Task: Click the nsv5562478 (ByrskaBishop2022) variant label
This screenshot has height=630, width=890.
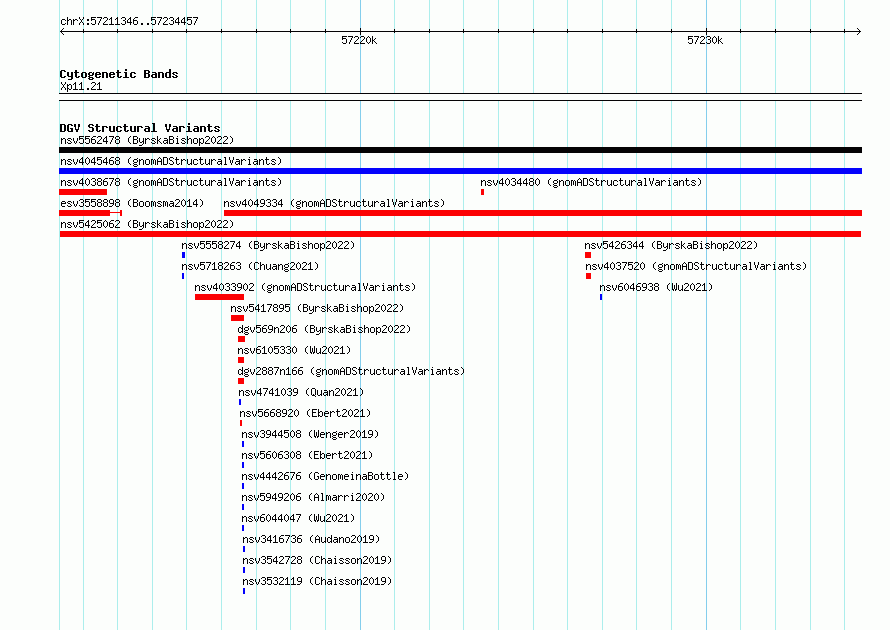Action: (x=147, y=140)
